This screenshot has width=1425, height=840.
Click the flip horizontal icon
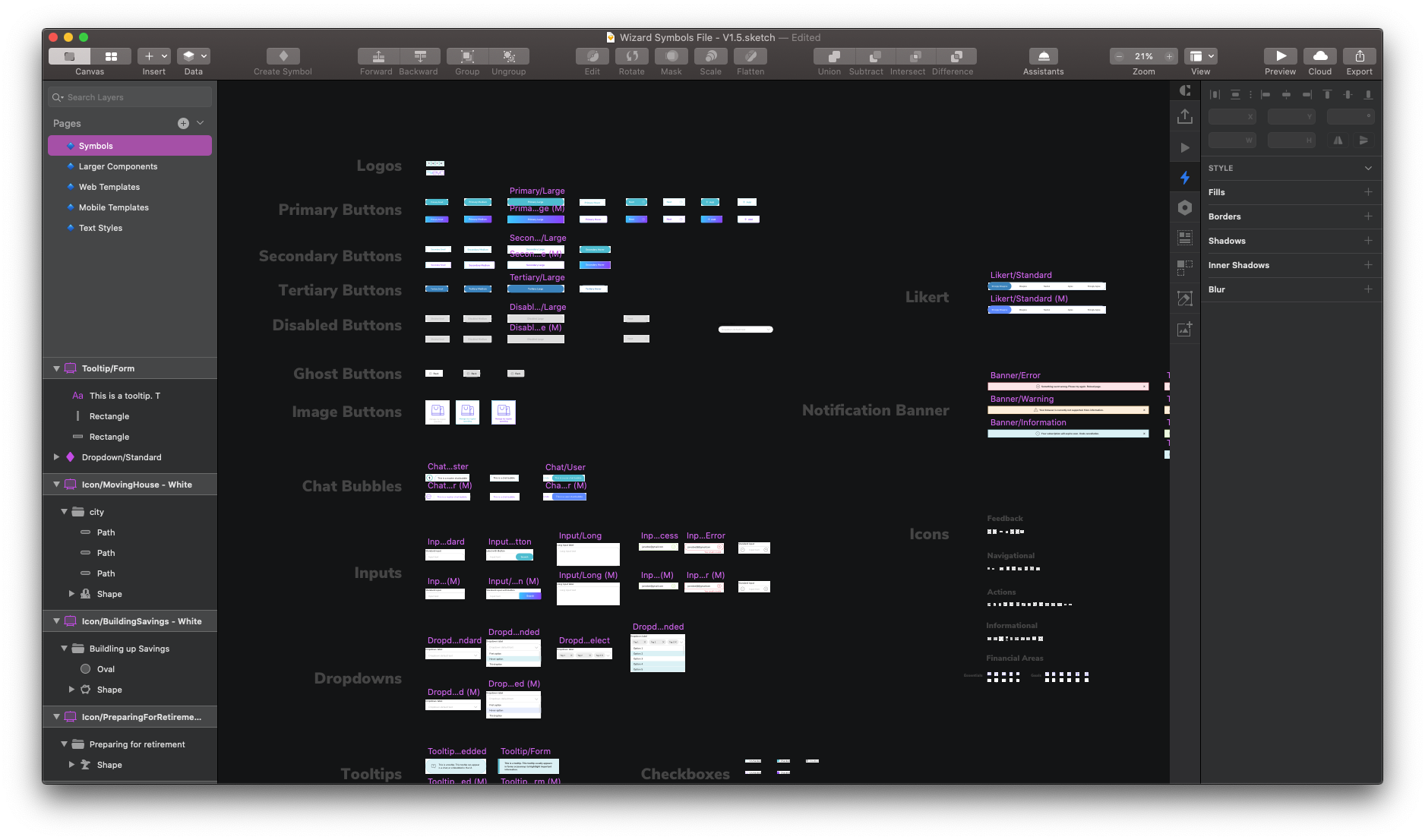point(1338,141)
